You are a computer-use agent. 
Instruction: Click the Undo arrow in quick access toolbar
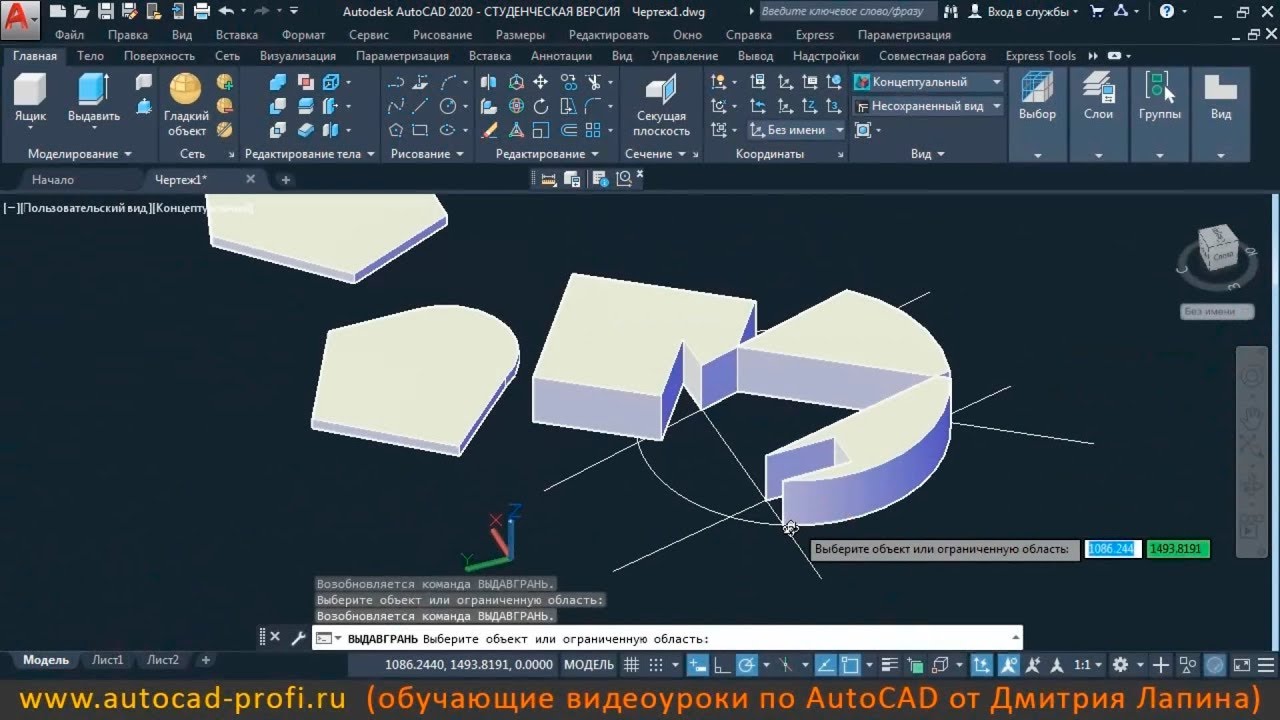tap(226, 11)
